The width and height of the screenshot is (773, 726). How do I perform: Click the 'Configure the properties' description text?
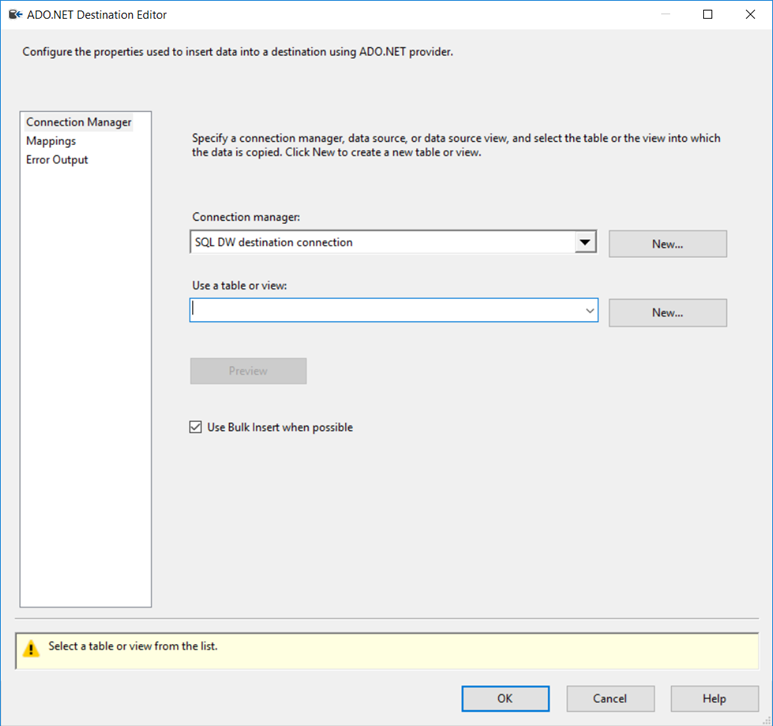point(238,52)
